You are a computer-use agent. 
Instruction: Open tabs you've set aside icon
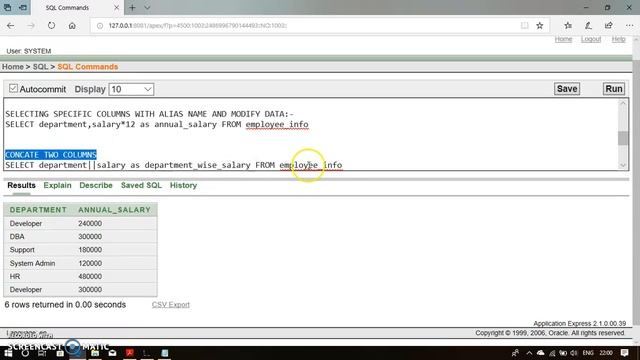click(7, 7)
